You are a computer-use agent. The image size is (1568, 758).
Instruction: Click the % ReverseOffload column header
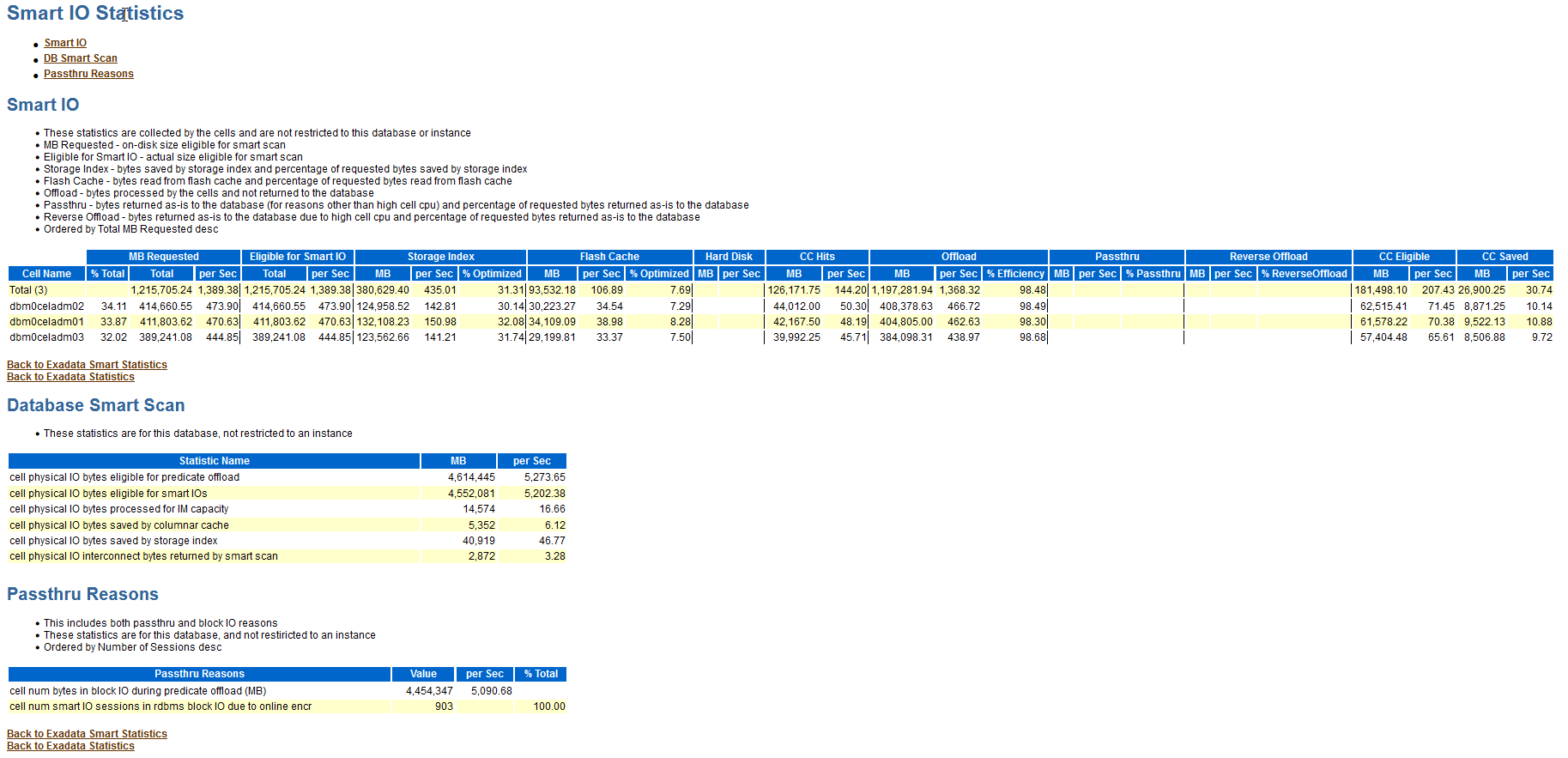click(1305, 274)
